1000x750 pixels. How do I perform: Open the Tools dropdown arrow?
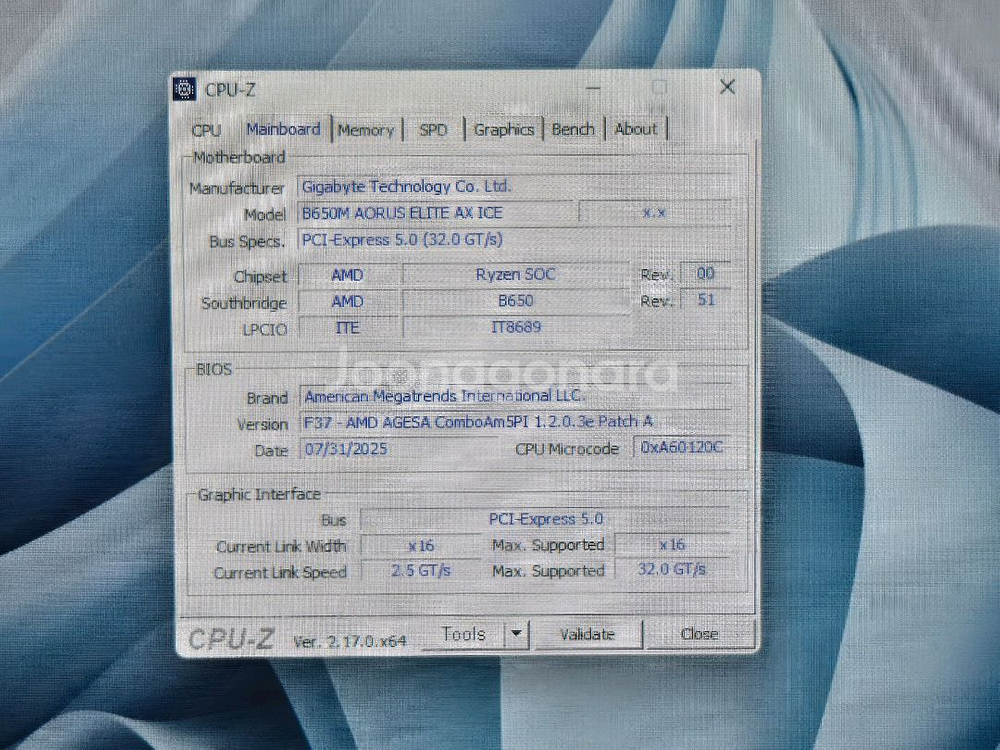(516, 634)
